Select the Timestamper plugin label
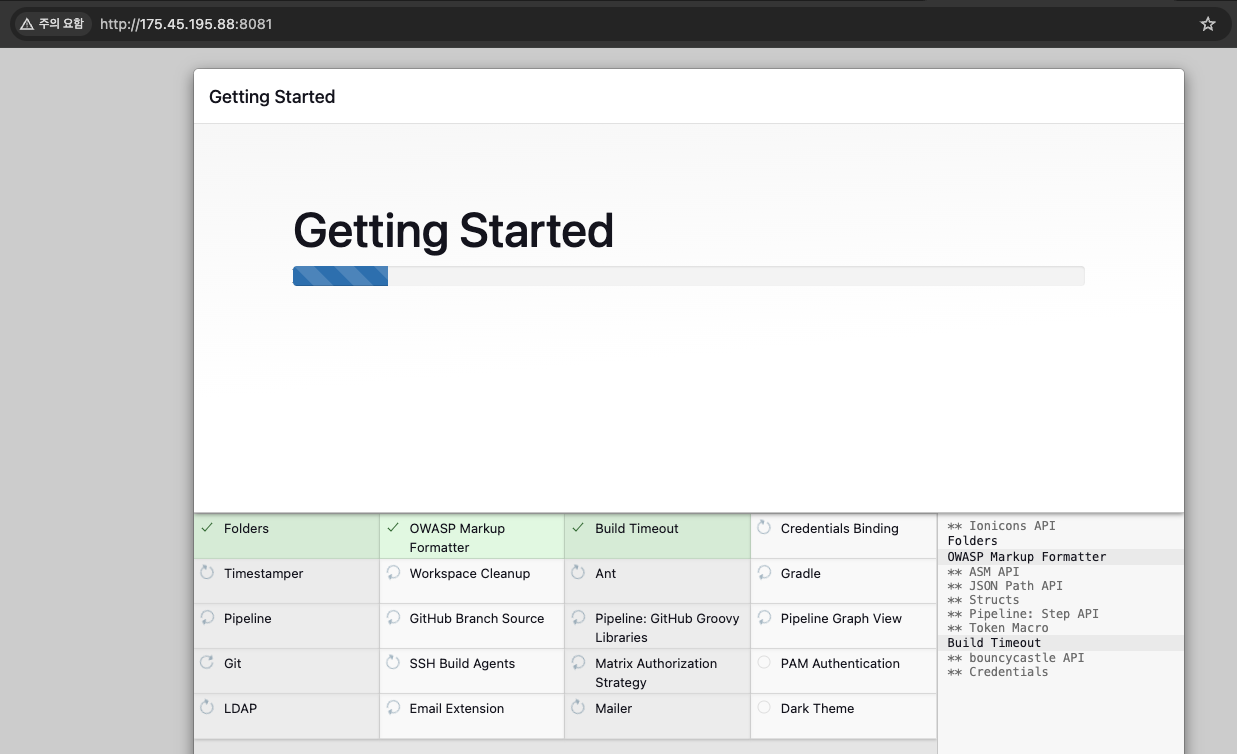This screenshot has height=754, width=1237. (263, 573)
